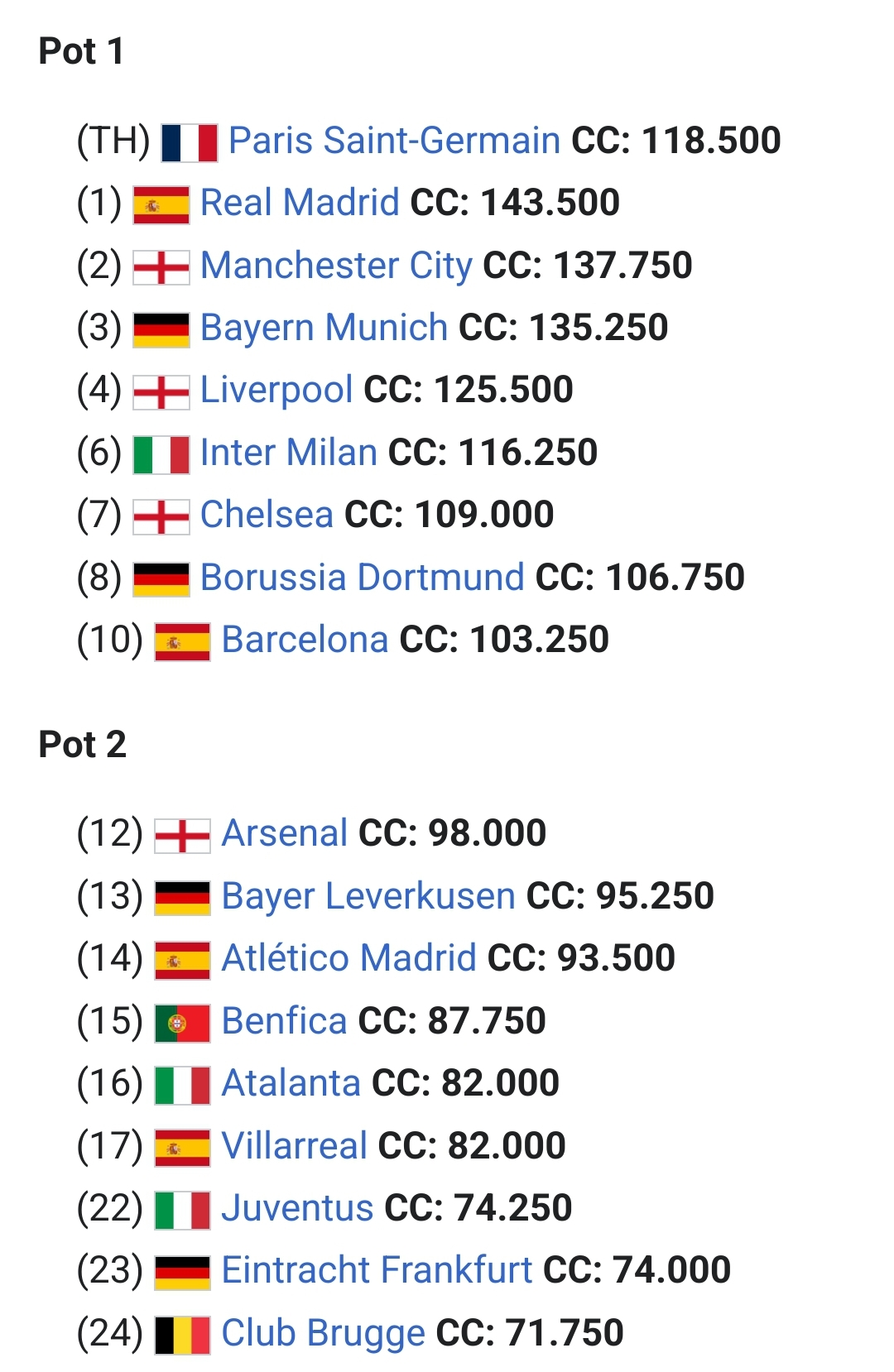Click the Portuguese flag next to Benfica
The image size is (894, 1372).
[183, 1023]
